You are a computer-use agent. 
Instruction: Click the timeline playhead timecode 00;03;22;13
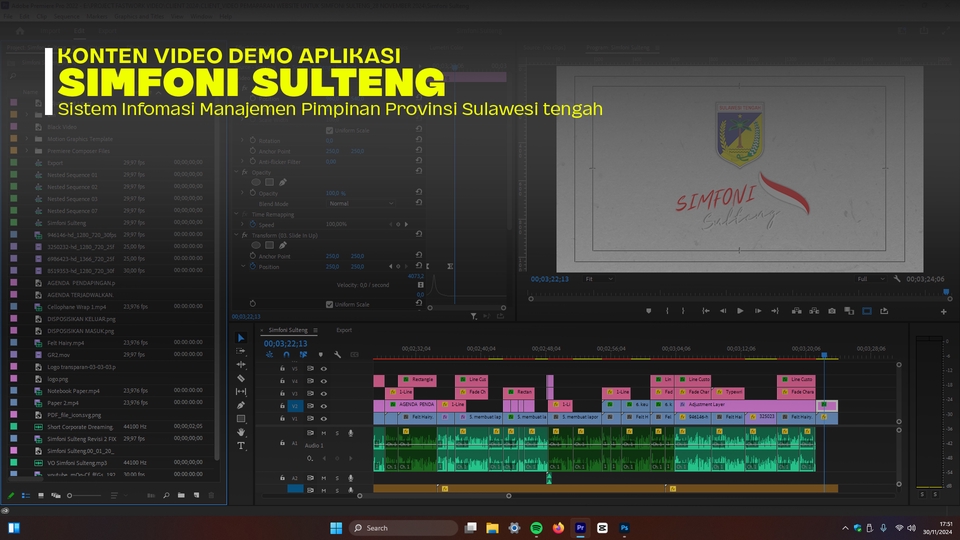point(285,343)
